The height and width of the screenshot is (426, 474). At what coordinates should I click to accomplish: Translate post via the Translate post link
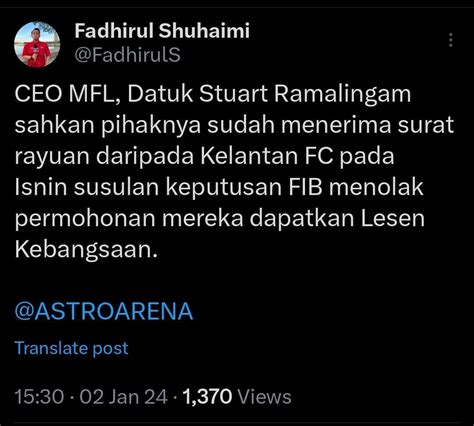tap(71, 348)
